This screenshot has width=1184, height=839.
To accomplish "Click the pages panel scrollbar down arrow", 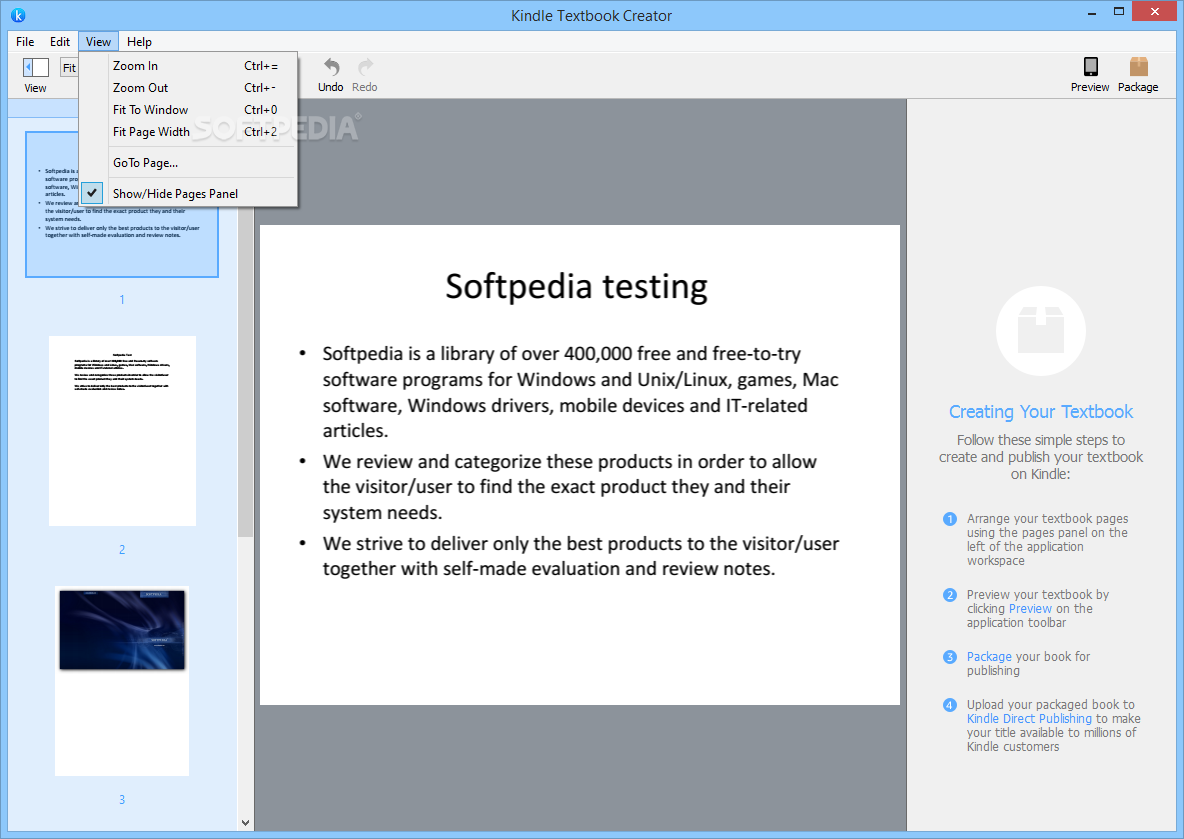I will click(245, 822).
